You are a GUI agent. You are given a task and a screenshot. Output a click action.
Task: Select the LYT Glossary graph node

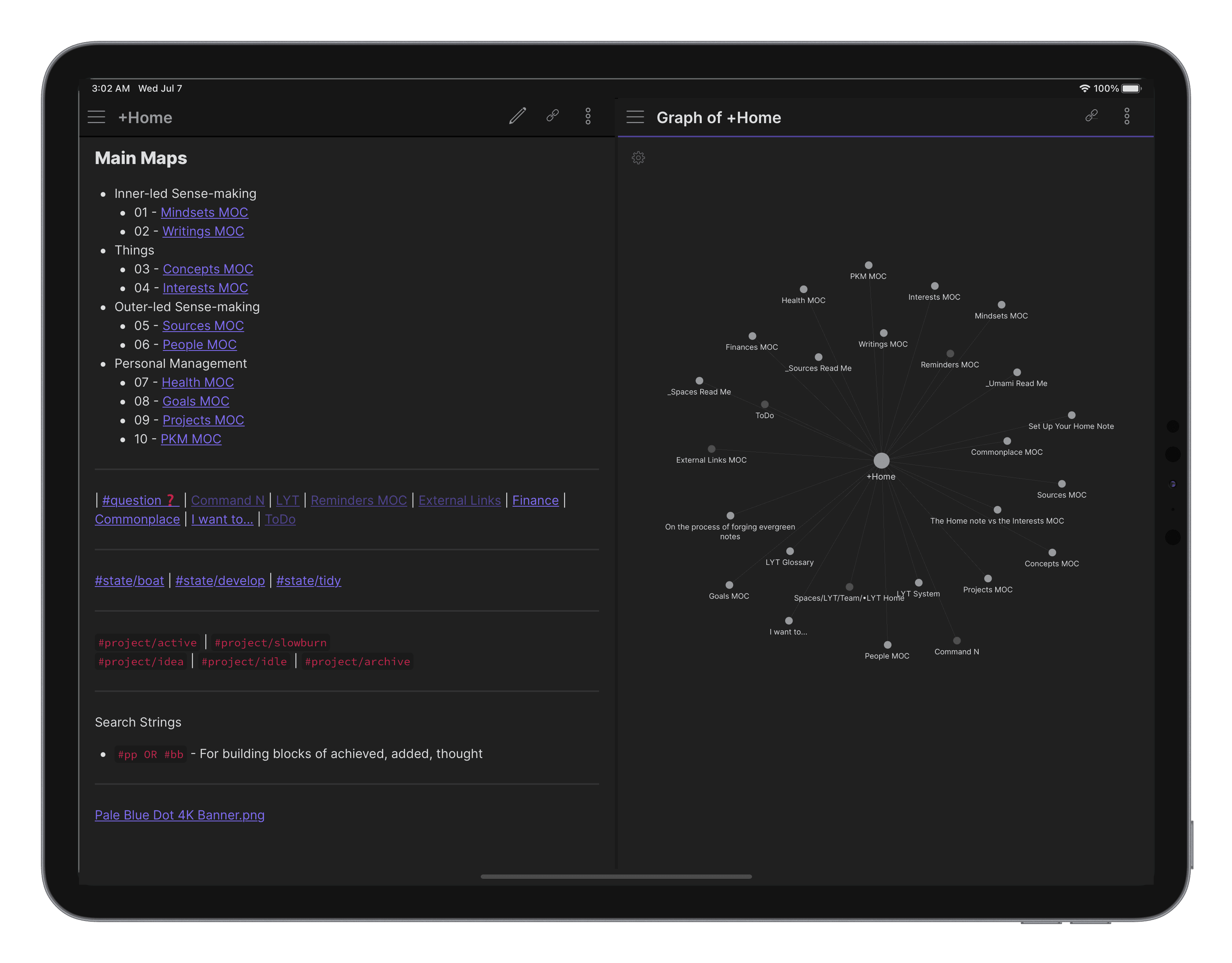[x=790, y=551]
